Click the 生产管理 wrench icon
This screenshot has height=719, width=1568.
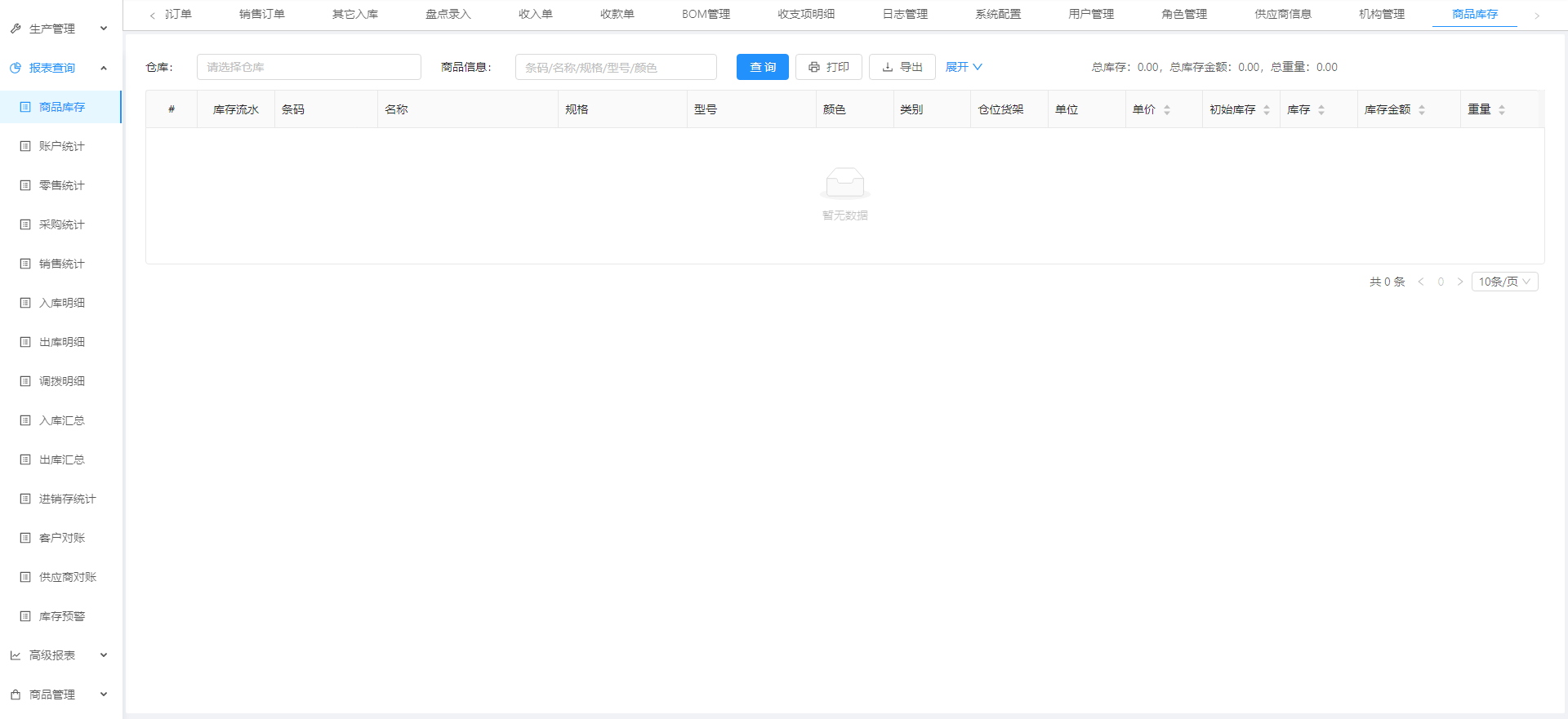point(16,29)
